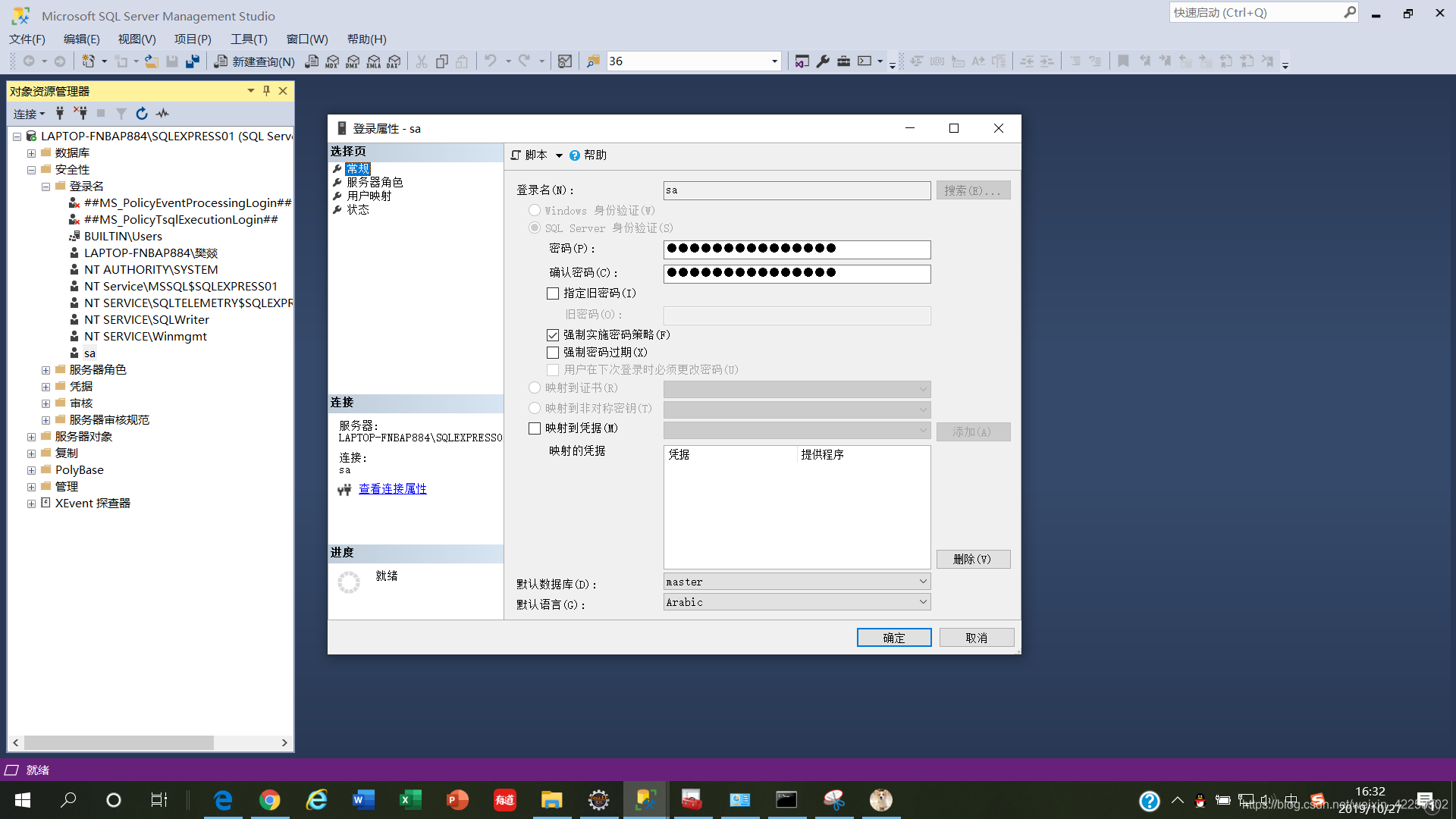The height and width of the screenshot is (819, 1456).
Task: Click the Solution Explorer toolbar icon
Action: (x=802, y=61)
